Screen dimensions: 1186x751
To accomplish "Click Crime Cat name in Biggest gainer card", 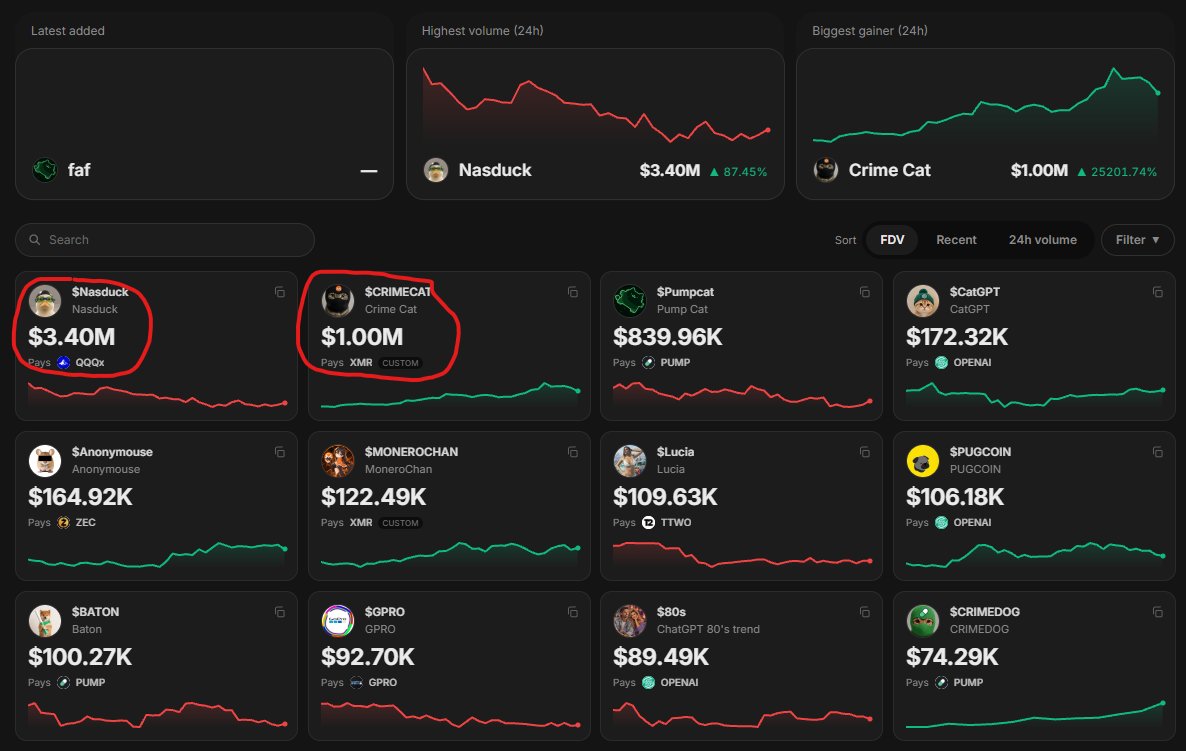I will point(890,170).
